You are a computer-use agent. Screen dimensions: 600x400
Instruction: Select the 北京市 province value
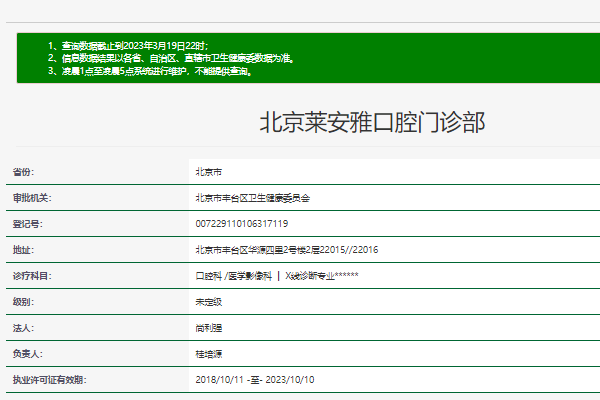coord(209,172)
